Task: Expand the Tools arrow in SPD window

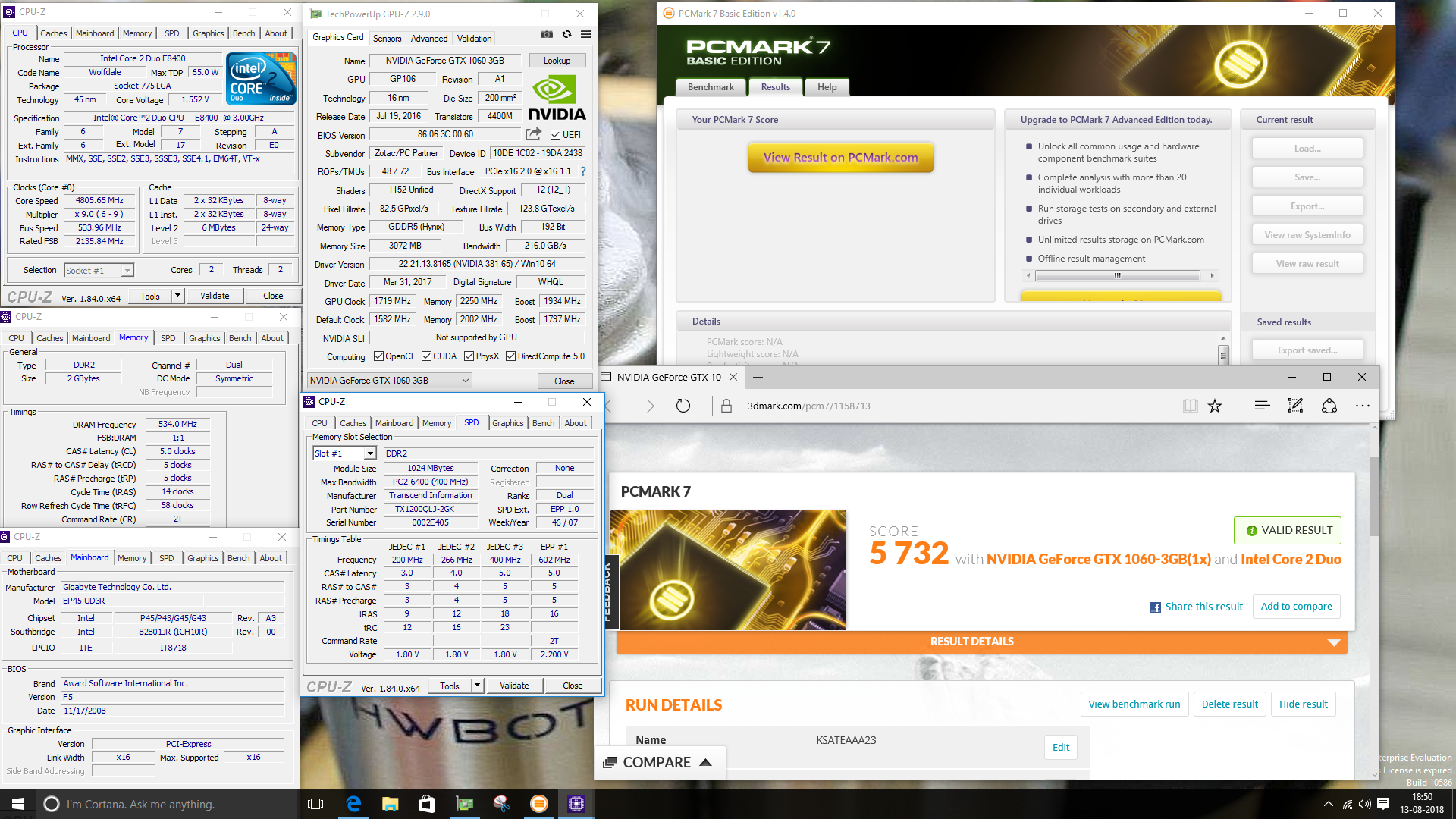Action: [x=478, y=686]
